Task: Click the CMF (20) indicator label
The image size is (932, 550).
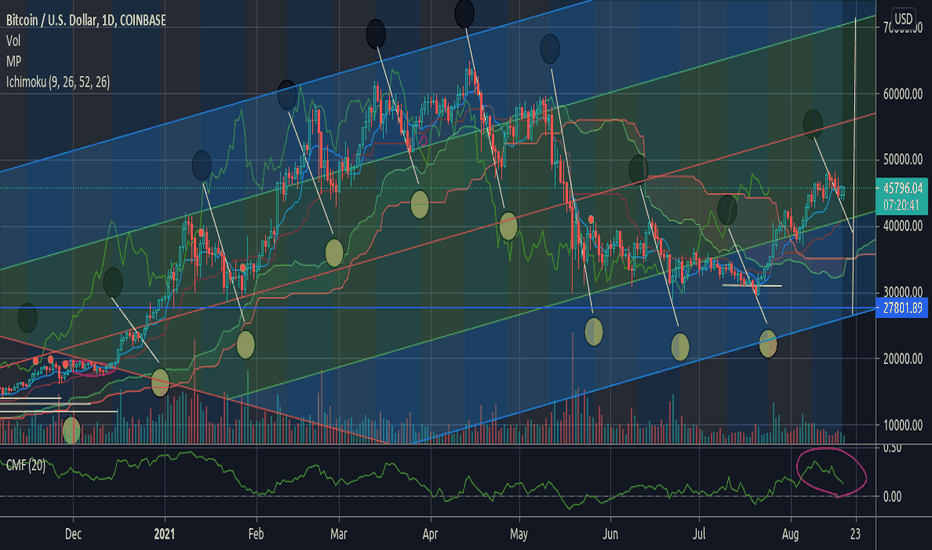Action: coord(26,465)
